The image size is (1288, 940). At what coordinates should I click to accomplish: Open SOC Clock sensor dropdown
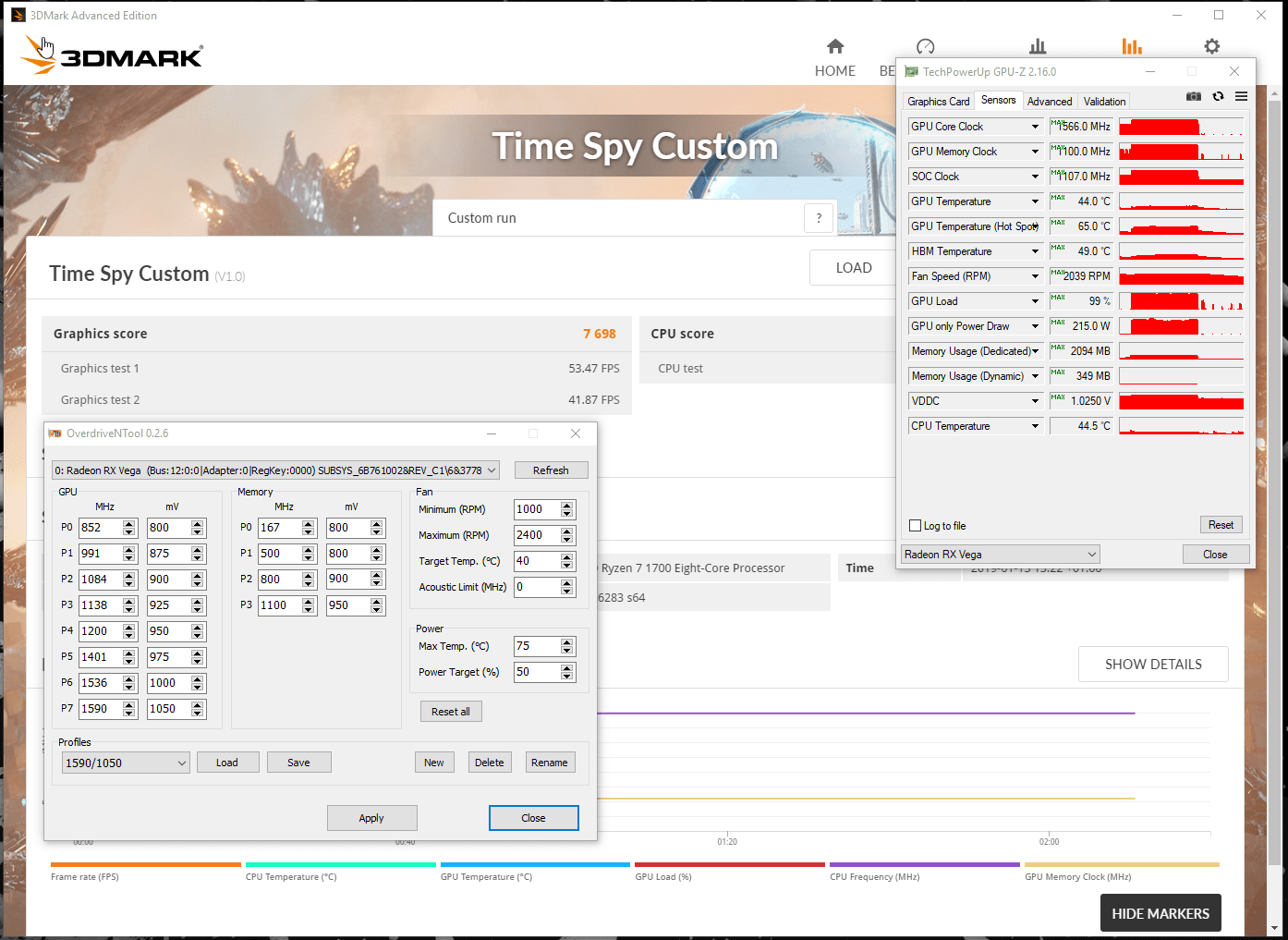[1035, 177]
